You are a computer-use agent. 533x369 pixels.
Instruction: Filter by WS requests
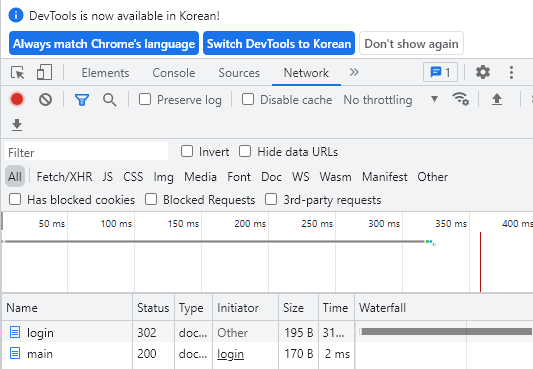(300, 177)
